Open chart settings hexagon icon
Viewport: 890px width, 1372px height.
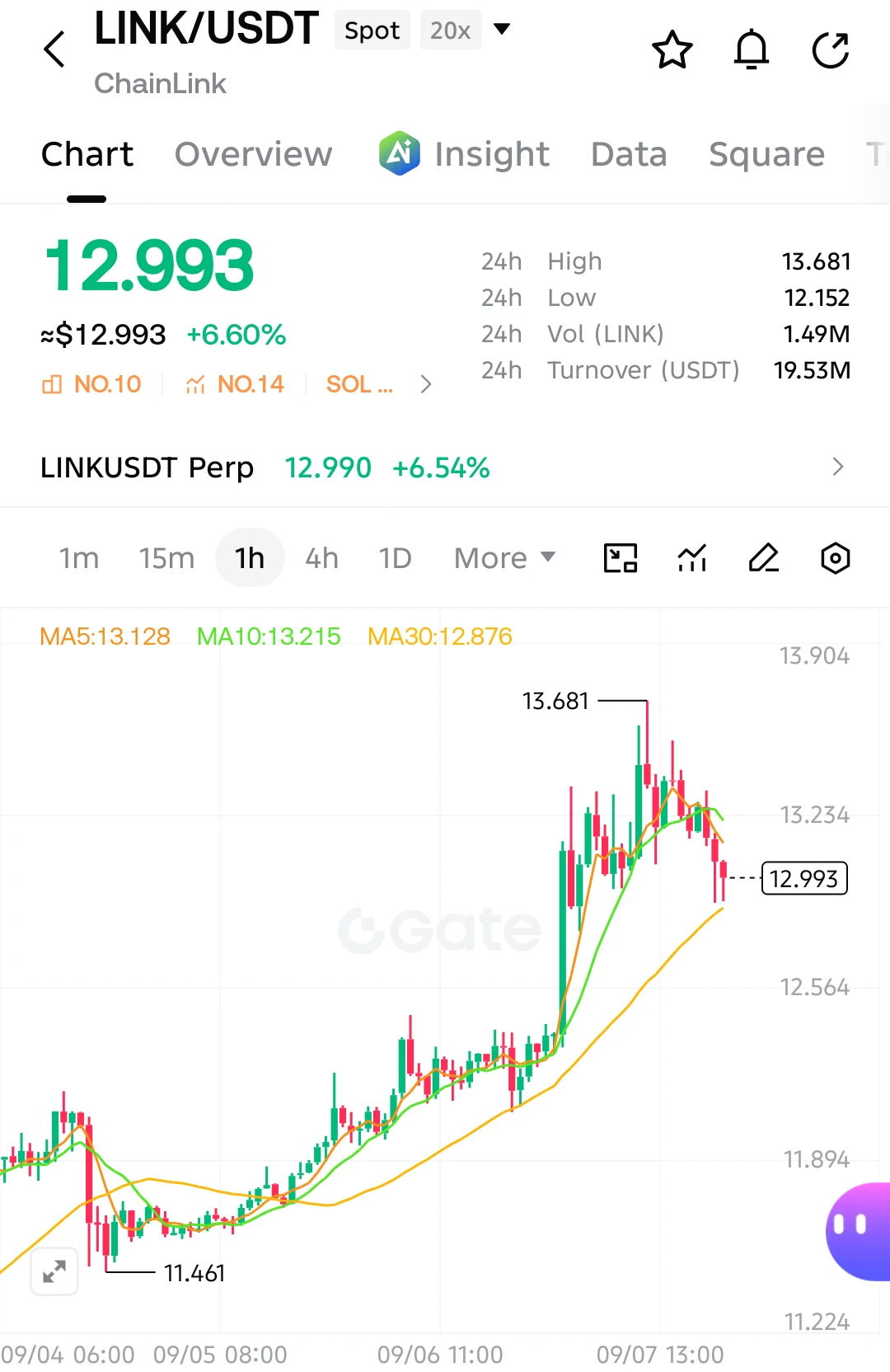(x=836, y=558)
